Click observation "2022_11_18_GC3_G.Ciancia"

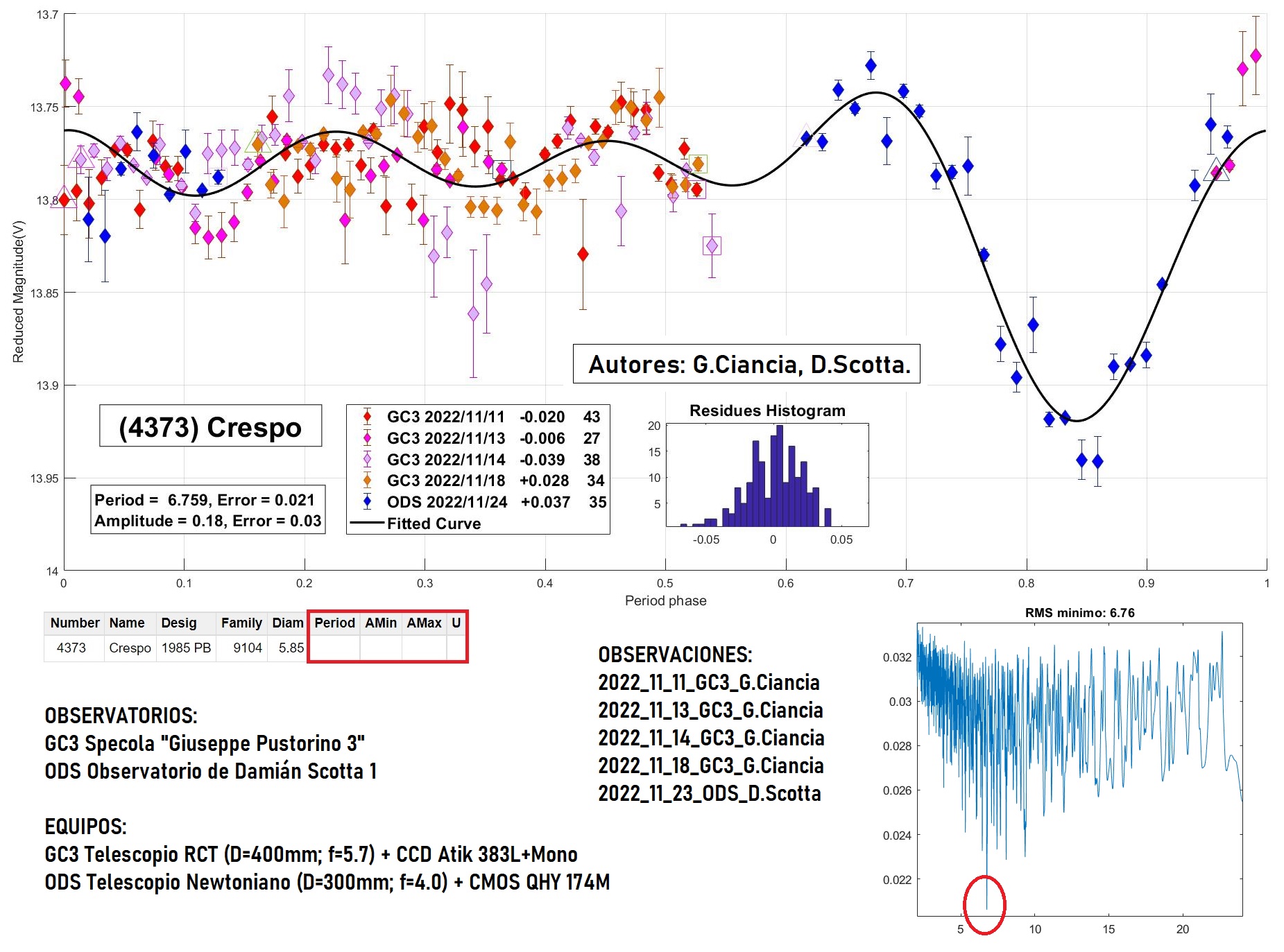click(x=711, y=765)
